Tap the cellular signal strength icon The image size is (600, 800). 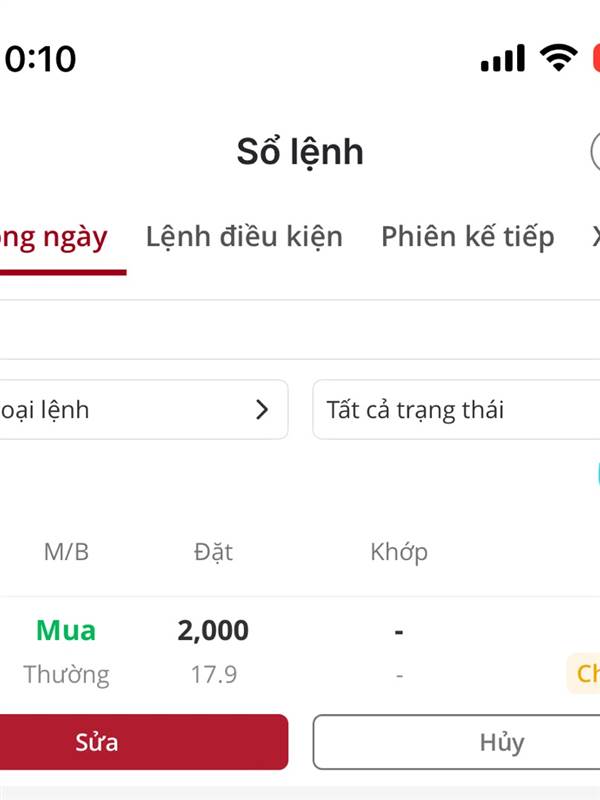click(x=503, y=58)
